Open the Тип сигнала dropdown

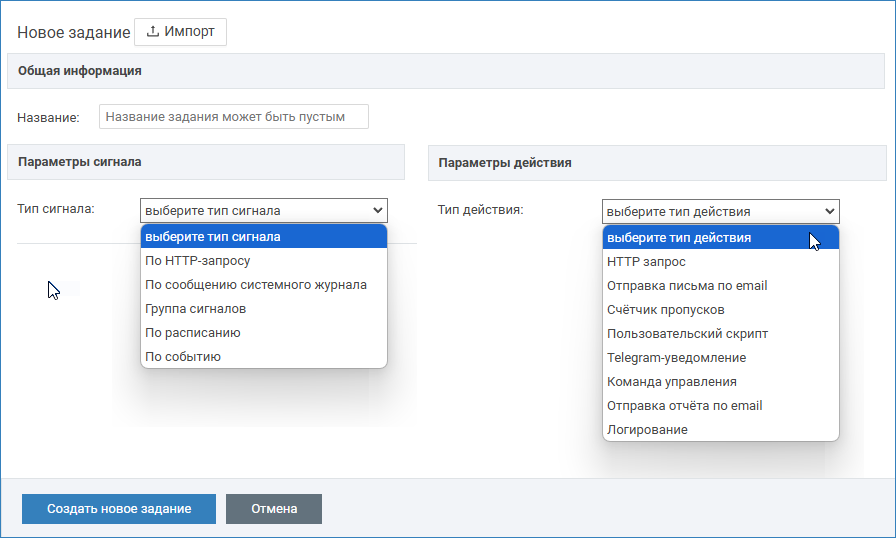(263, 211)
